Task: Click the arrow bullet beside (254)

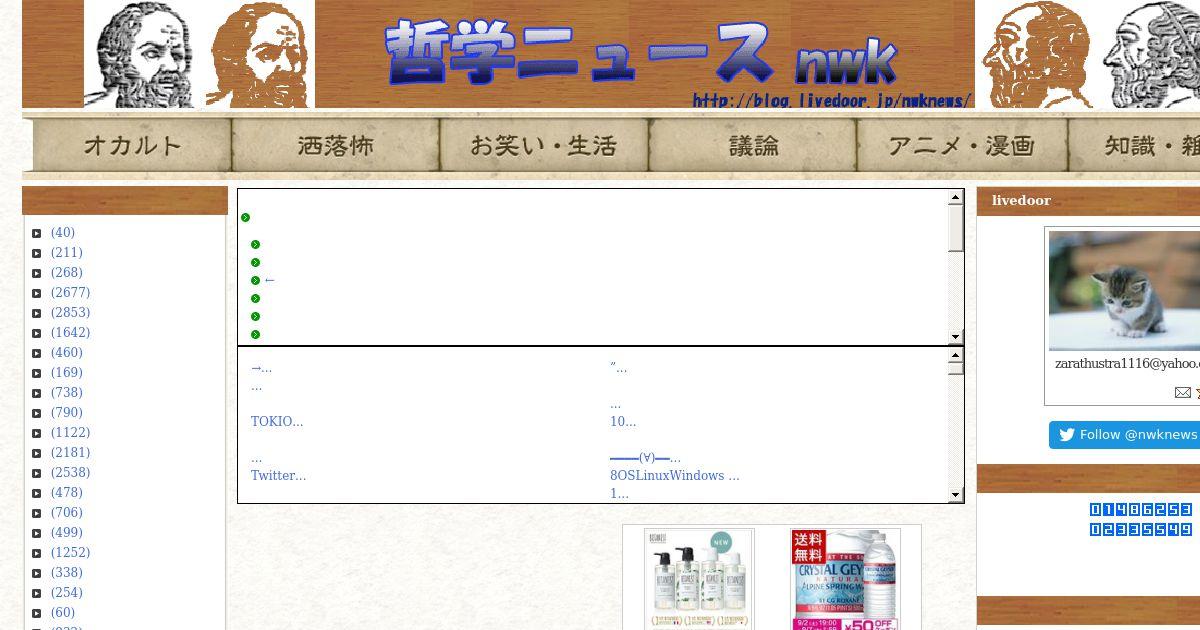Action: [x=37, y=593]
